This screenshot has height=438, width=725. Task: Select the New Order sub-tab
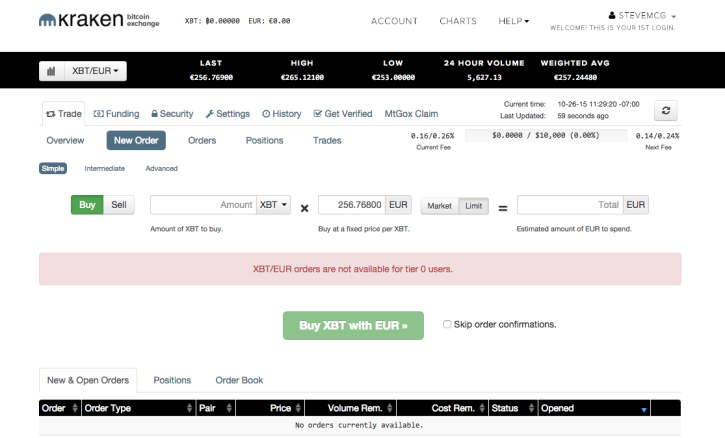(x=136, y=141)
